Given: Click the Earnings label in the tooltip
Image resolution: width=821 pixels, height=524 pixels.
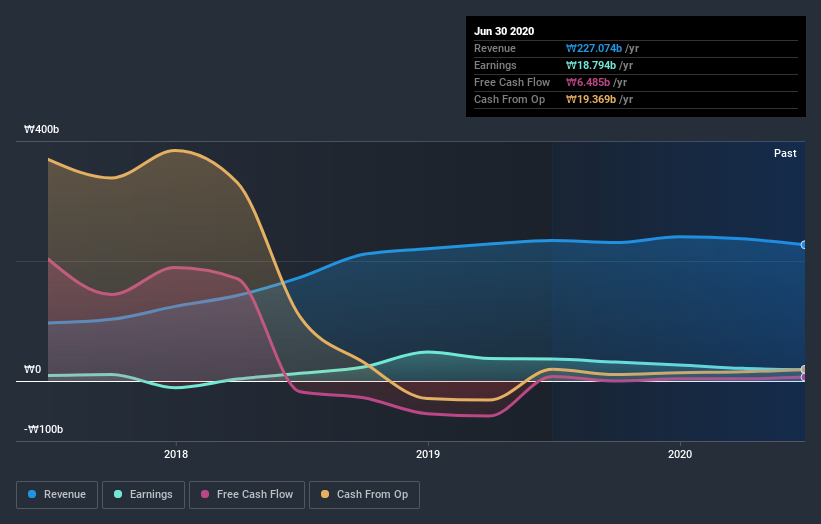Looking at the screenshot, I should (x=495, y=65).
